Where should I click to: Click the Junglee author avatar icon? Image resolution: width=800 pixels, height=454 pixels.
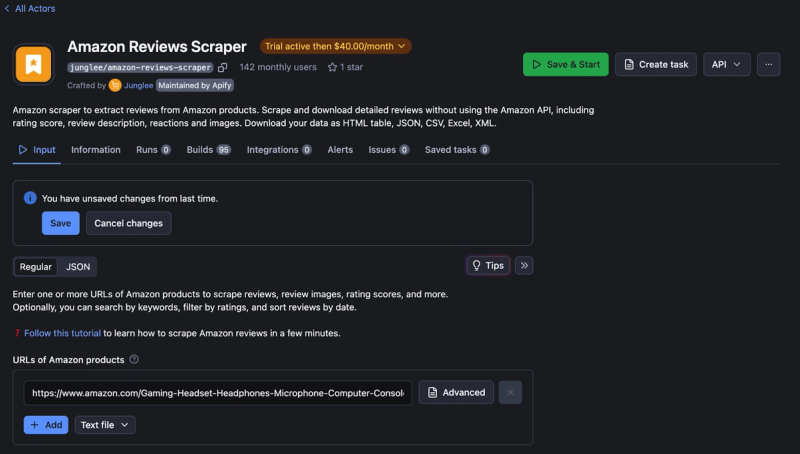coord(115,85)
